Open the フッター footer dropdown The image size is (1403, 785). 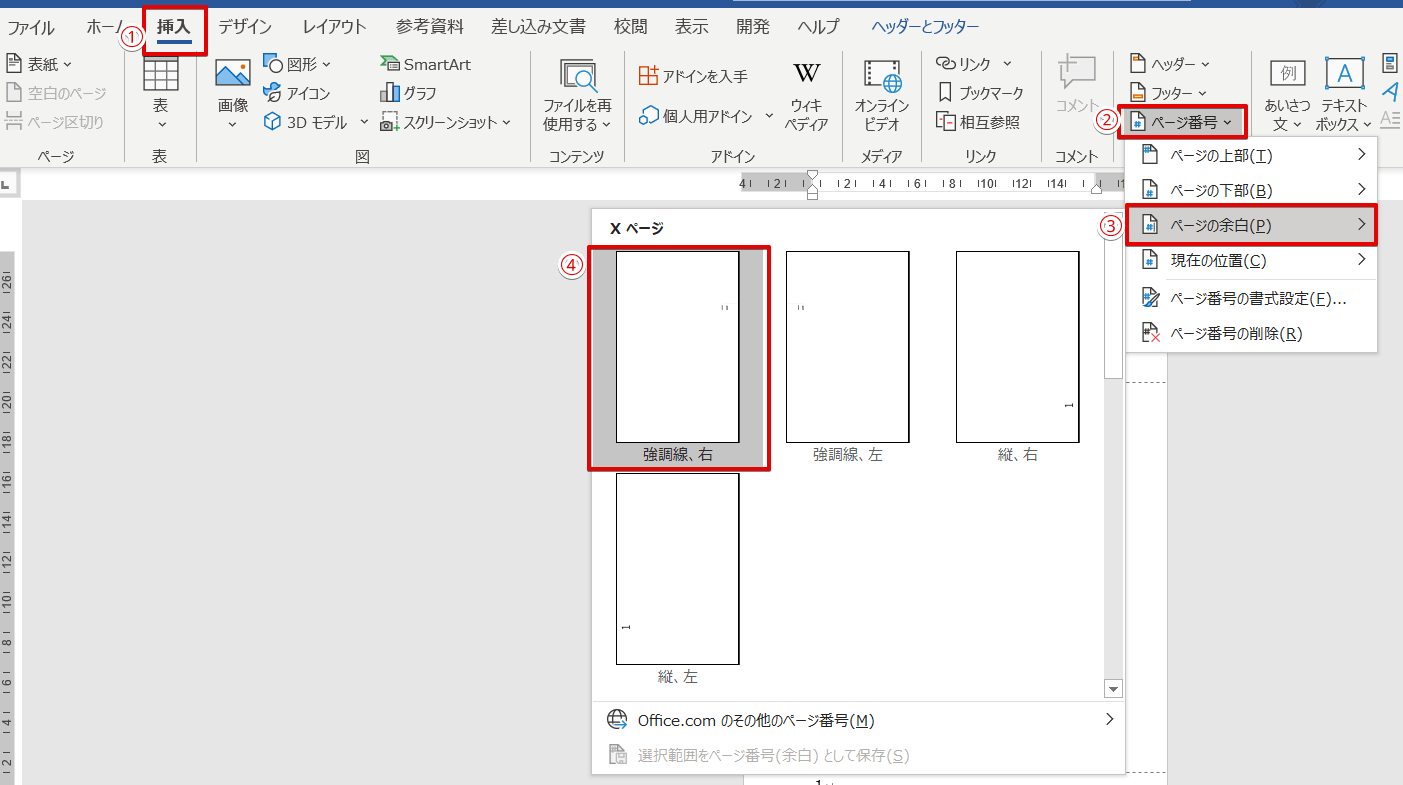coord(1169,93)
